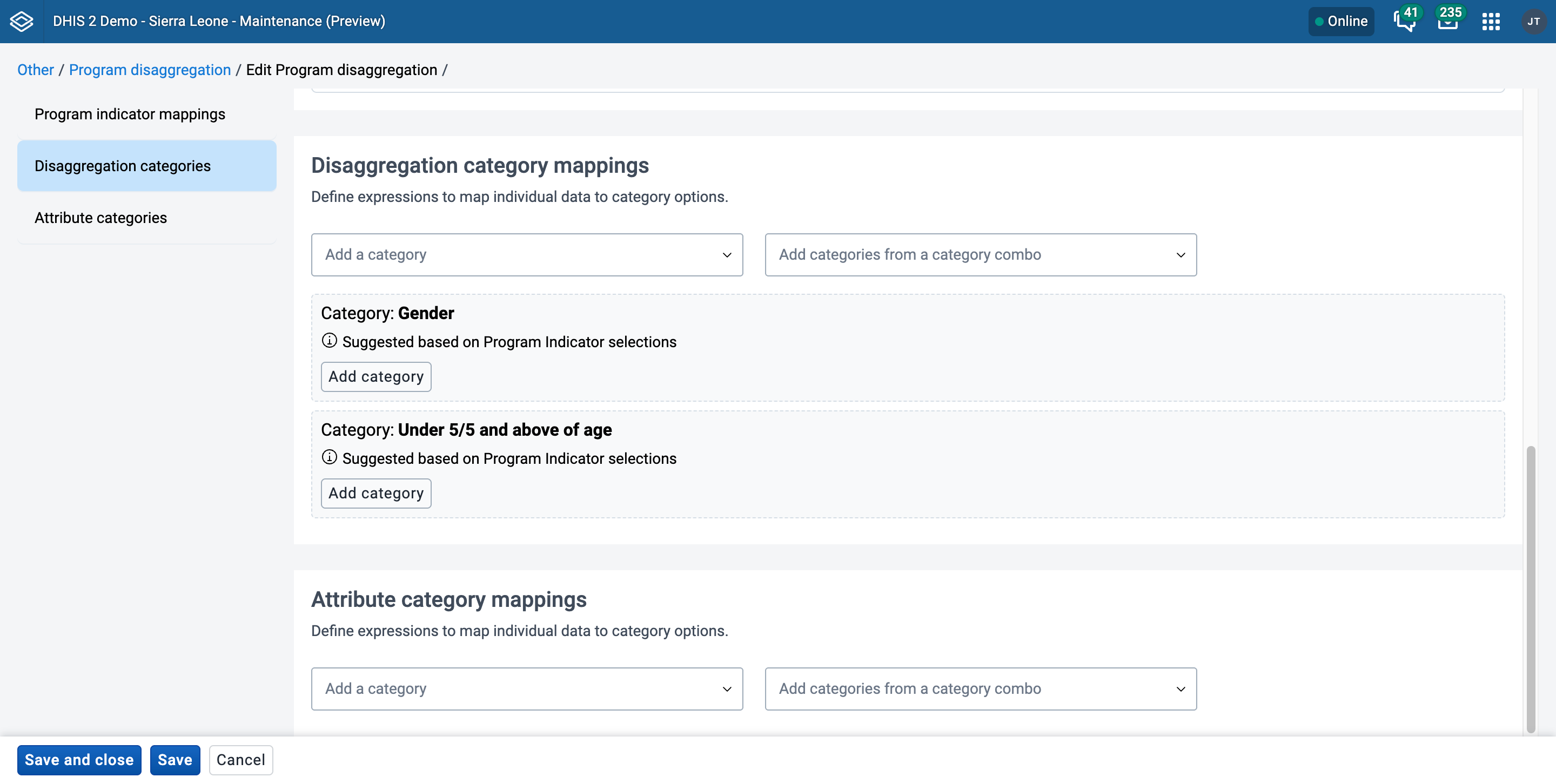
Task: Click Add category button for Gender
Action: tap(375, 376)
